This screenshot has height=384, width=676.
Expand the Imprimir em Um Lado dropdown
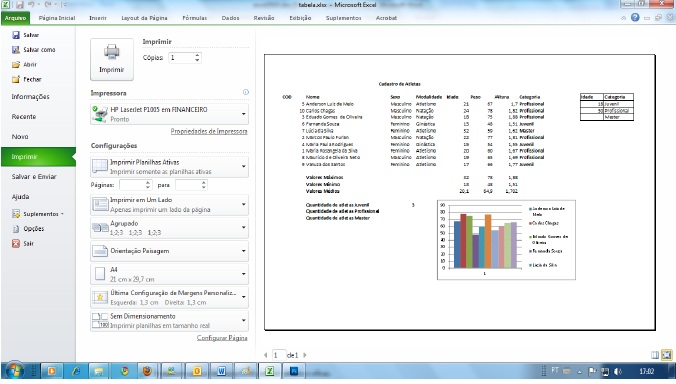(x=170, y=205)
